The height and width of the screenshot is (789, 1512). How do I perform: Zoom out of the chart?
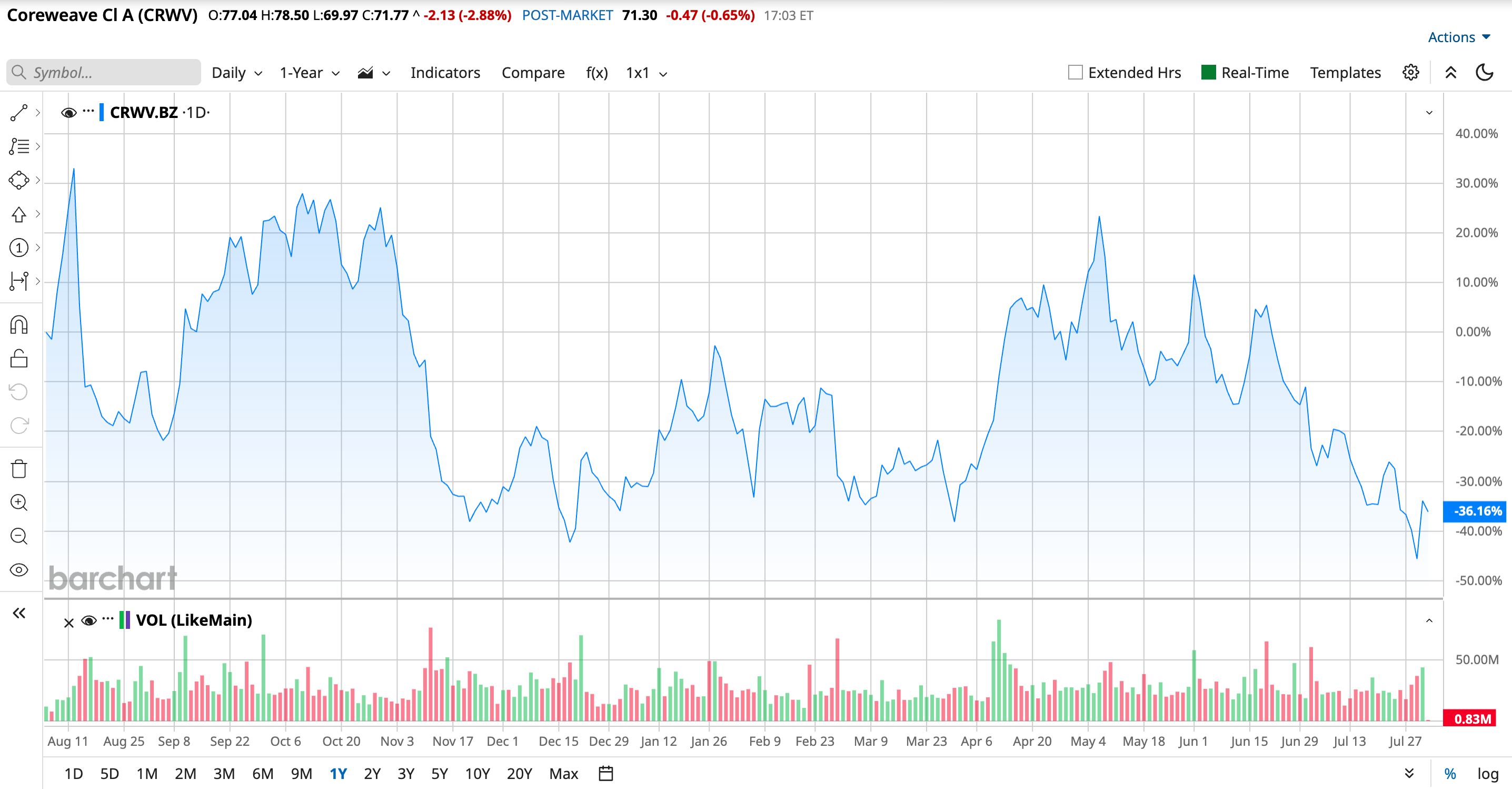pyautogui.click(x=19, y=536)
